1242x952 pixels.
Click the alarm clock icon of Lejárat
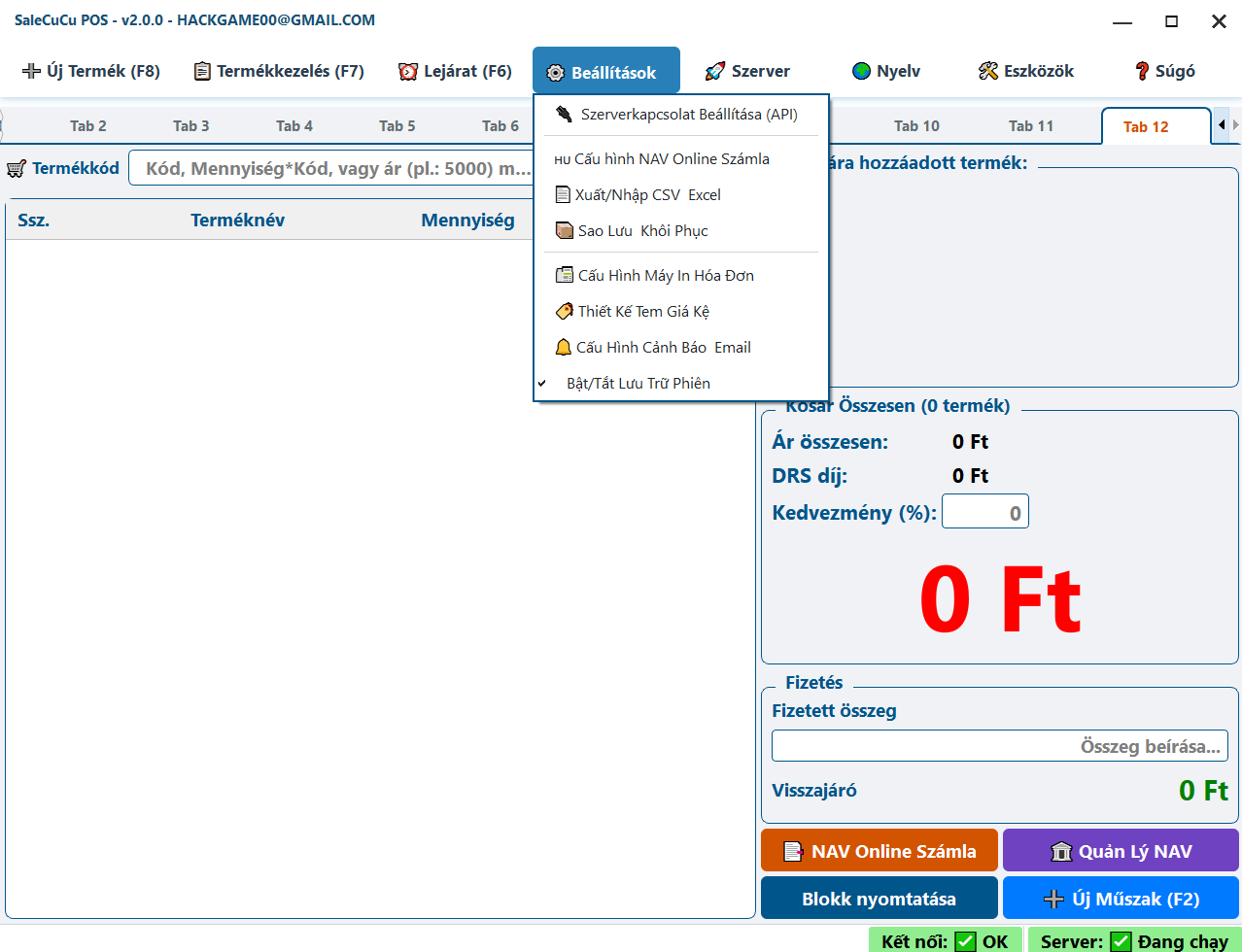[x=408, y=71]
